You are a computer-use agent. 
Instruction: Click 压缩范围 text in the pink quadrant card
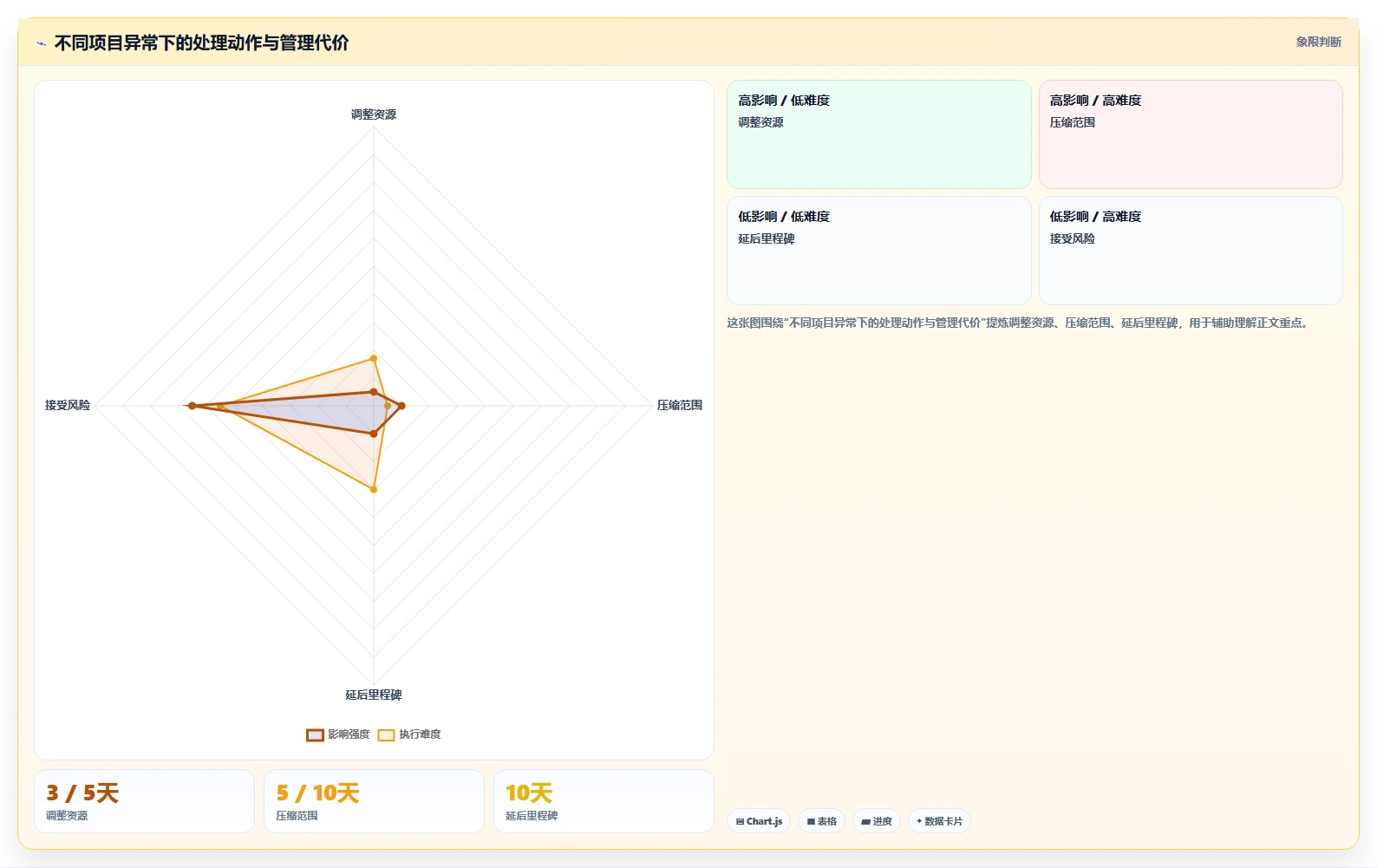tap(1073, 122)
